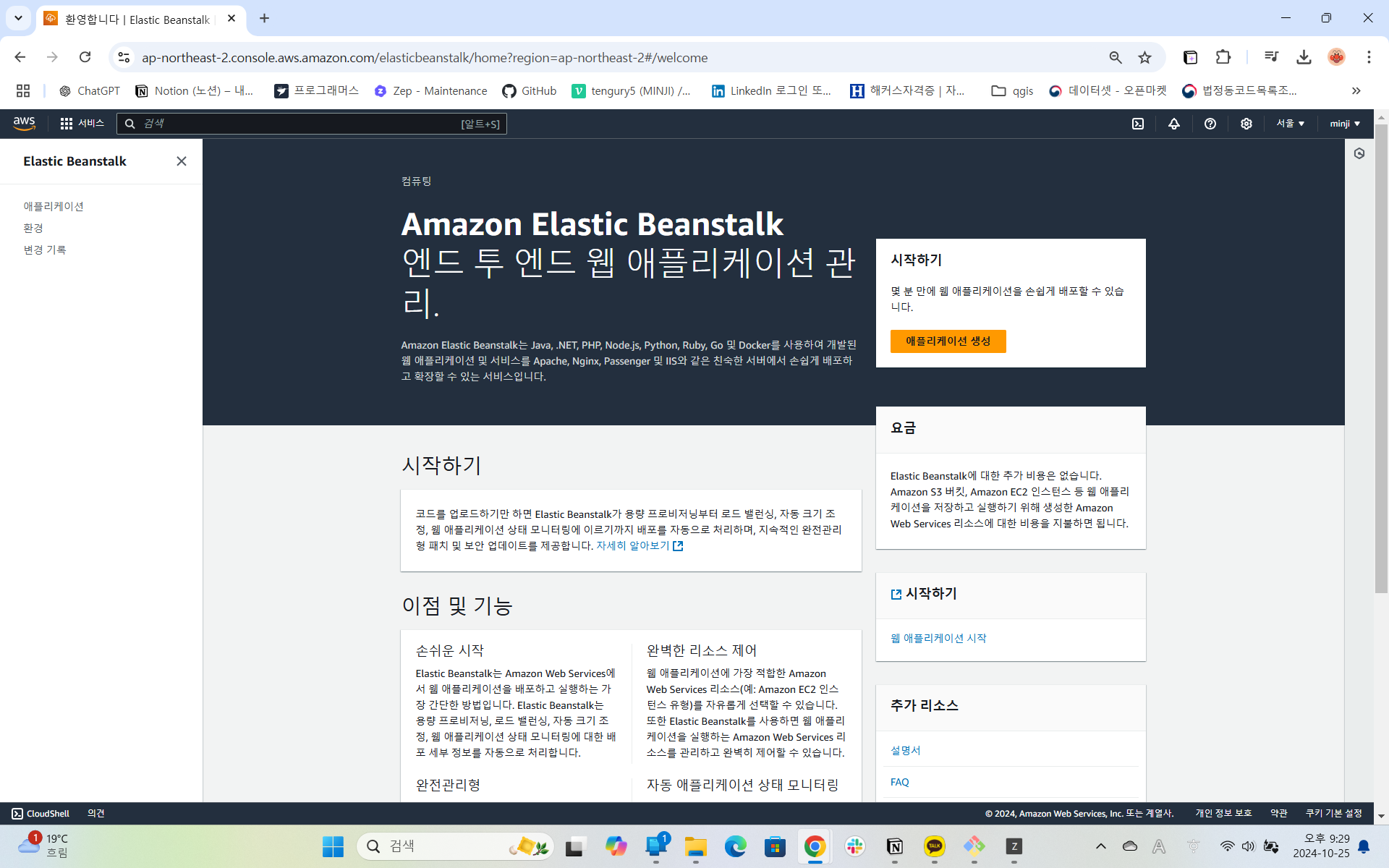Open the tenguary5 (MINJI) bookmark
The height and width of the screenshot is (868, 1389).
pos(632,90)
